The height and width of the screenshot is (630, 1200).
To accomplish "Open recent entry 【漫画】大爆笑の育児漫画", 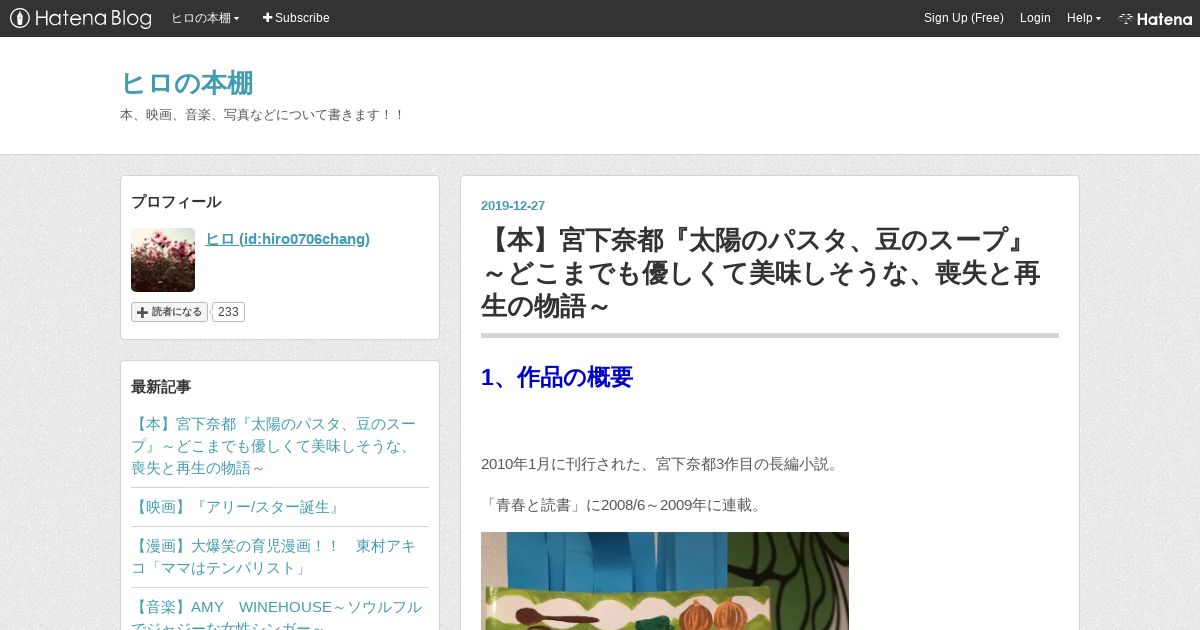I will pos(274,557).
